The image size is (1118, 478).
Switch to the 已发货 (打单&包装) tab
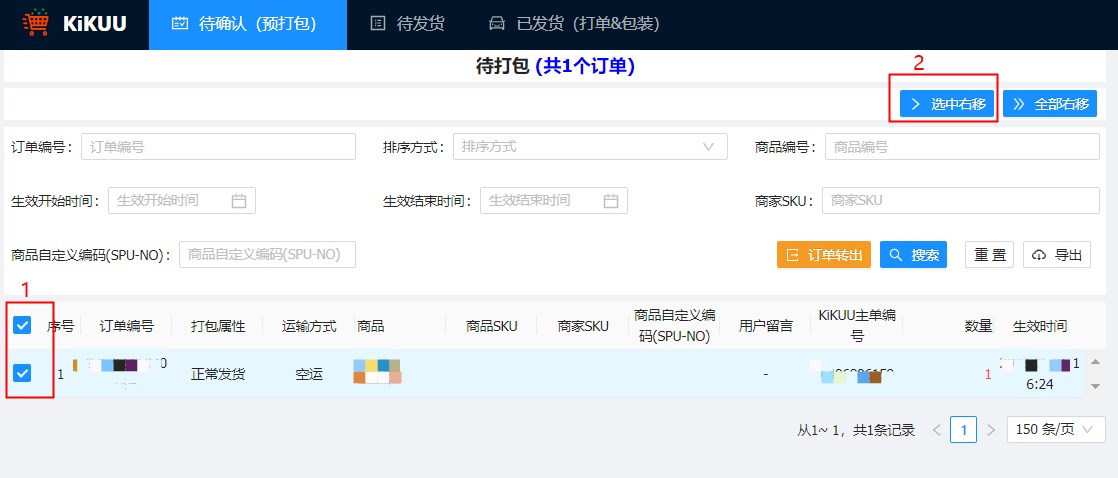[574, 24]
